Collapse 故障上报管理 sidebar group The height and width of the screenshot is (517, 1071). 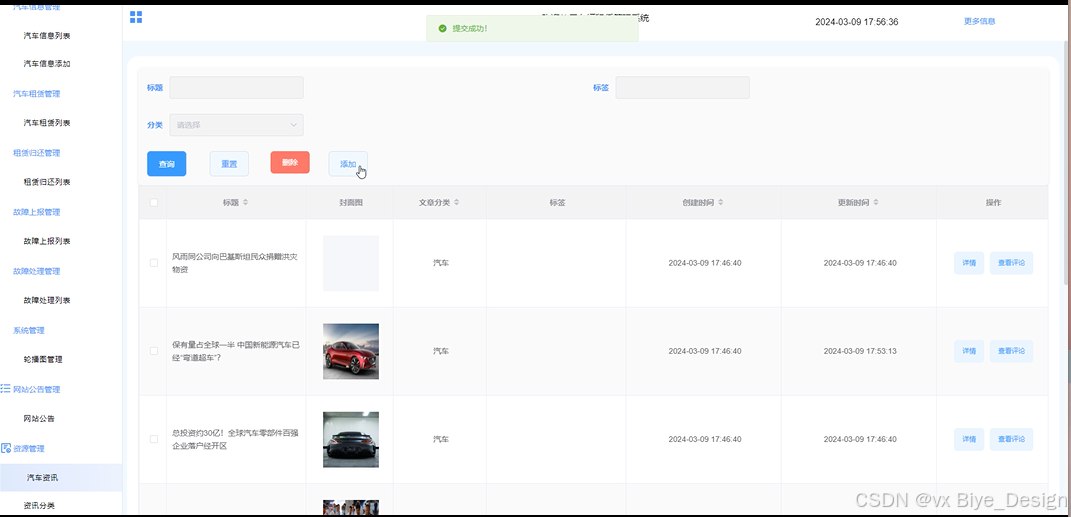pos(37,212)
